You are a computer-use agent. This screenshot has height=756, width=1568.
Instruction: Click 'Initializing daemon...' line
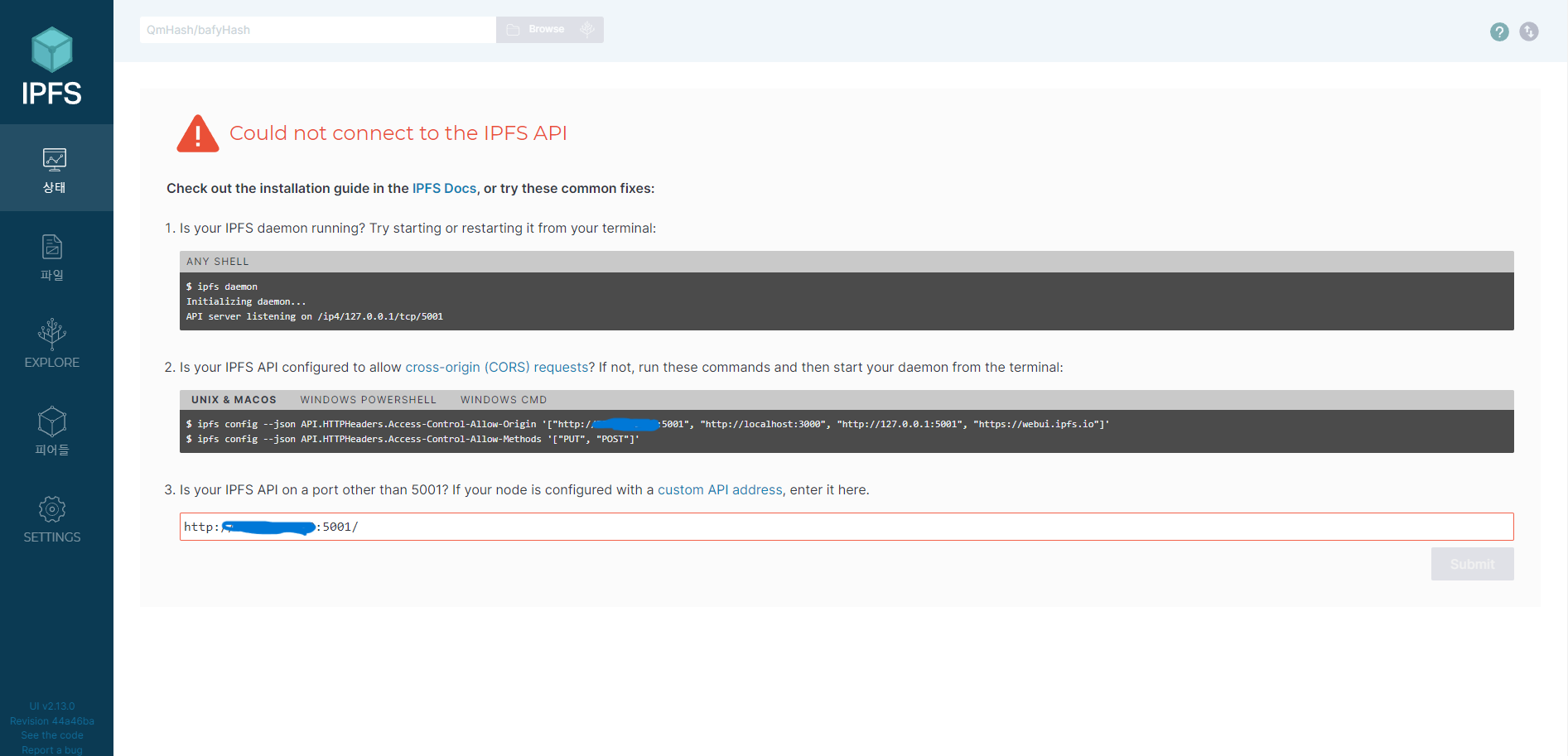[246, 301]
